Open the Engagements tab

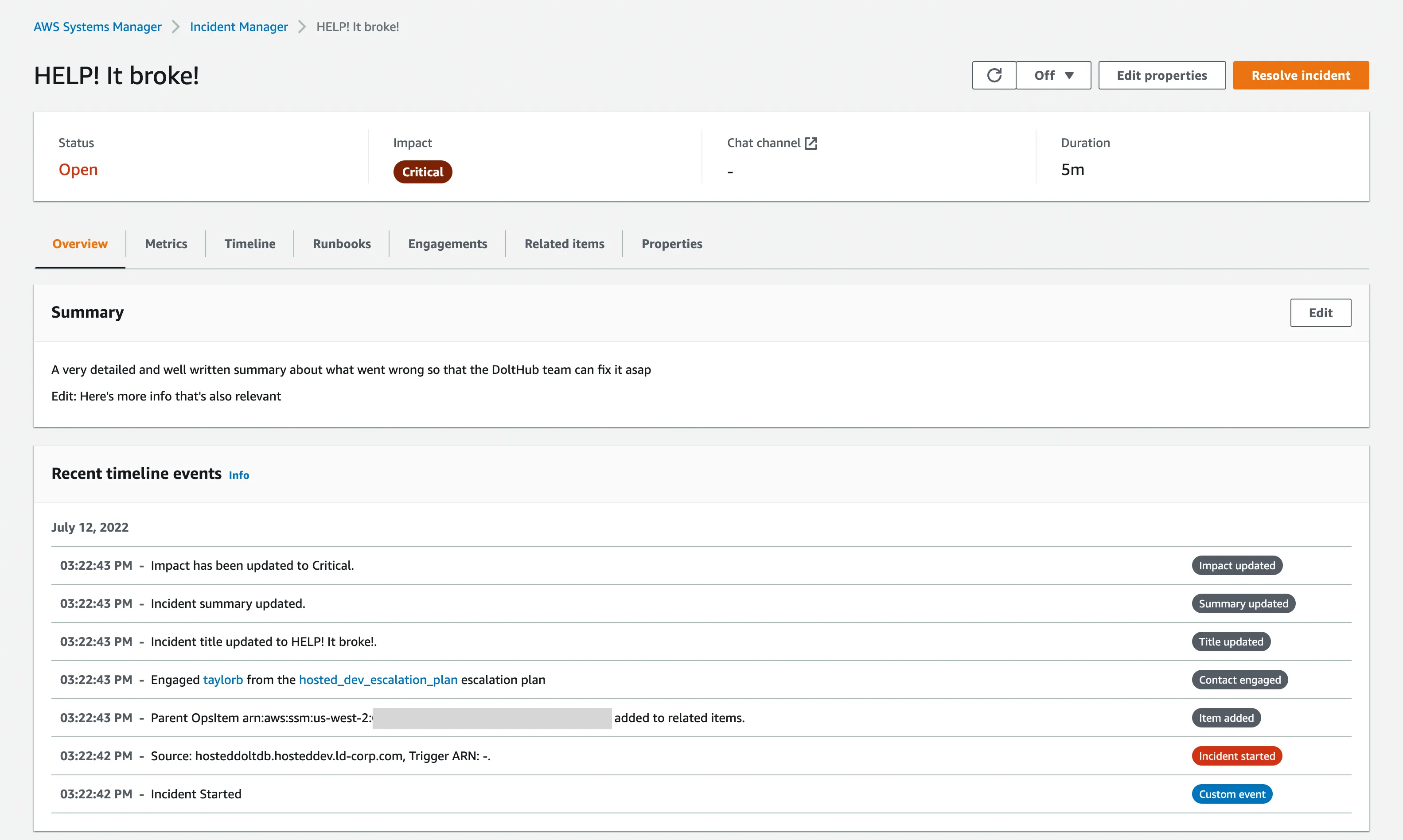tap(447, 243)
